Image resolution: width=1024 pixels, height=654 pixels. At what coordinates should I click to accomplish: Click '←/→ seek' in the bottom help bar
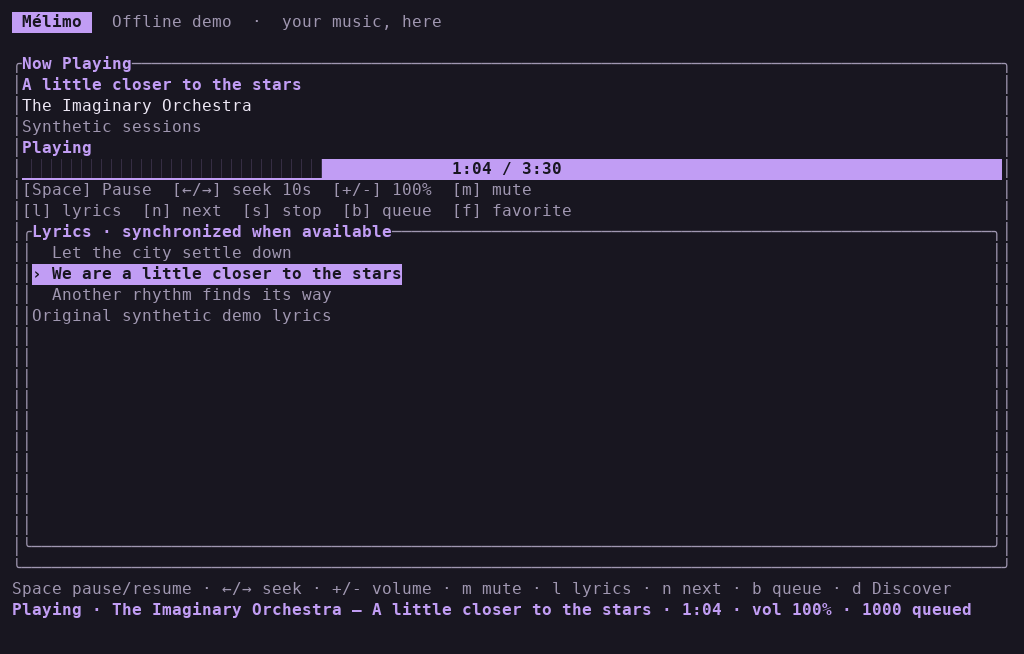[x=262, y=589]
